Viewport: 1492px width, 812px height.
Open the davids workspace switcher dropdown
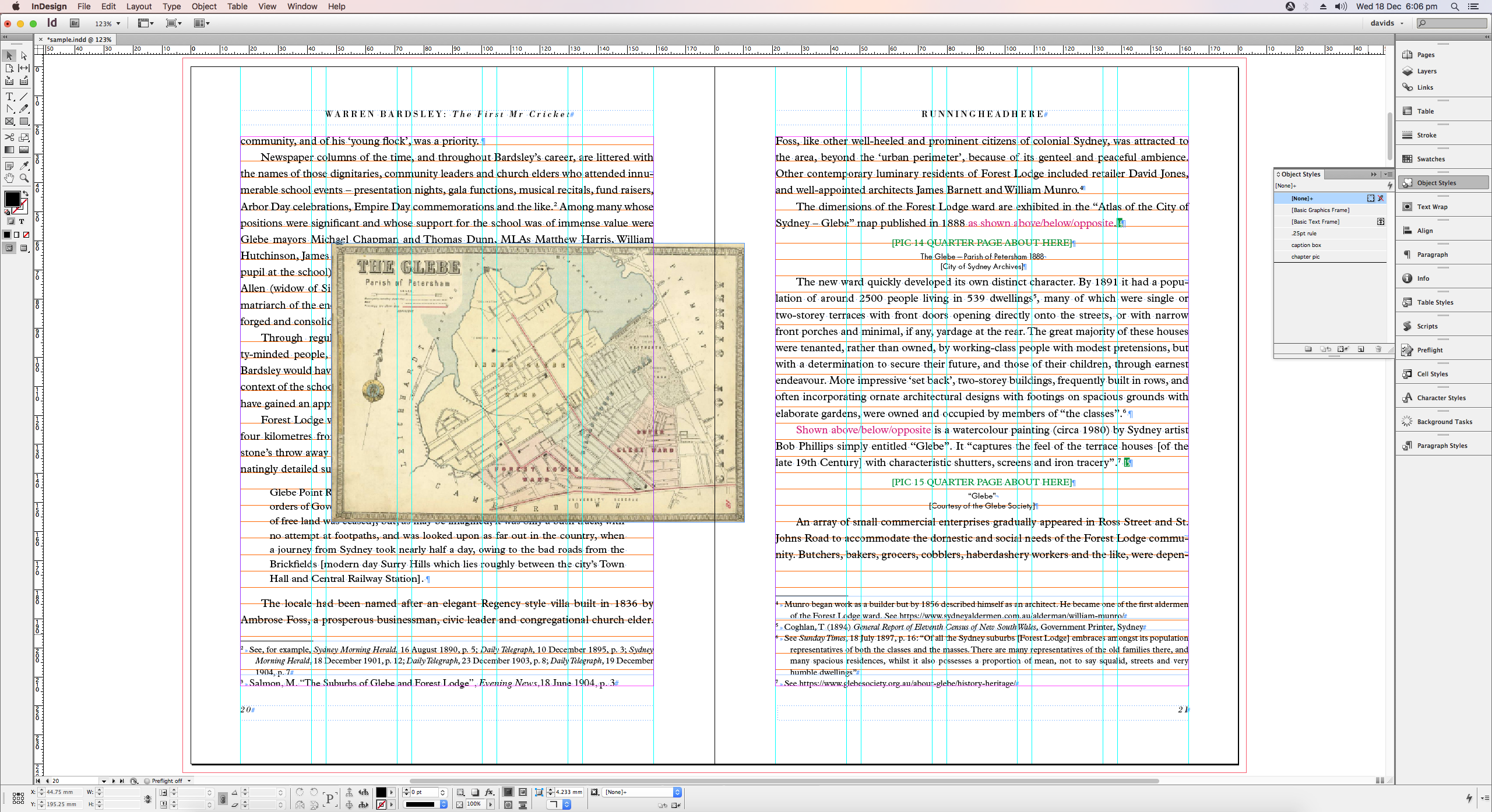[x=1387, y=23]
